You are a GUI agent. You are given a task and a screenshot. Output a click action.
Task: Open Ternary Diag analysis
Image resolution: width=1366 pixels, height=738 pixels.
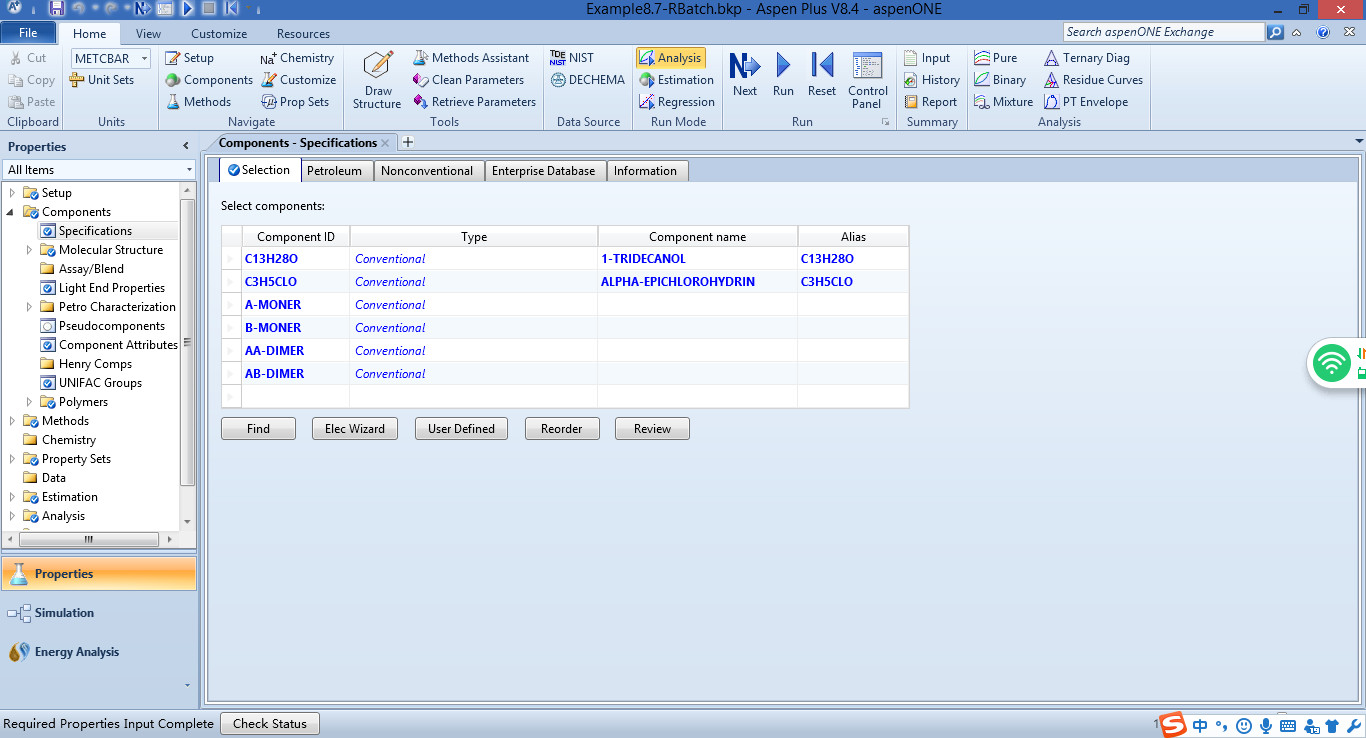point(1086,58)
